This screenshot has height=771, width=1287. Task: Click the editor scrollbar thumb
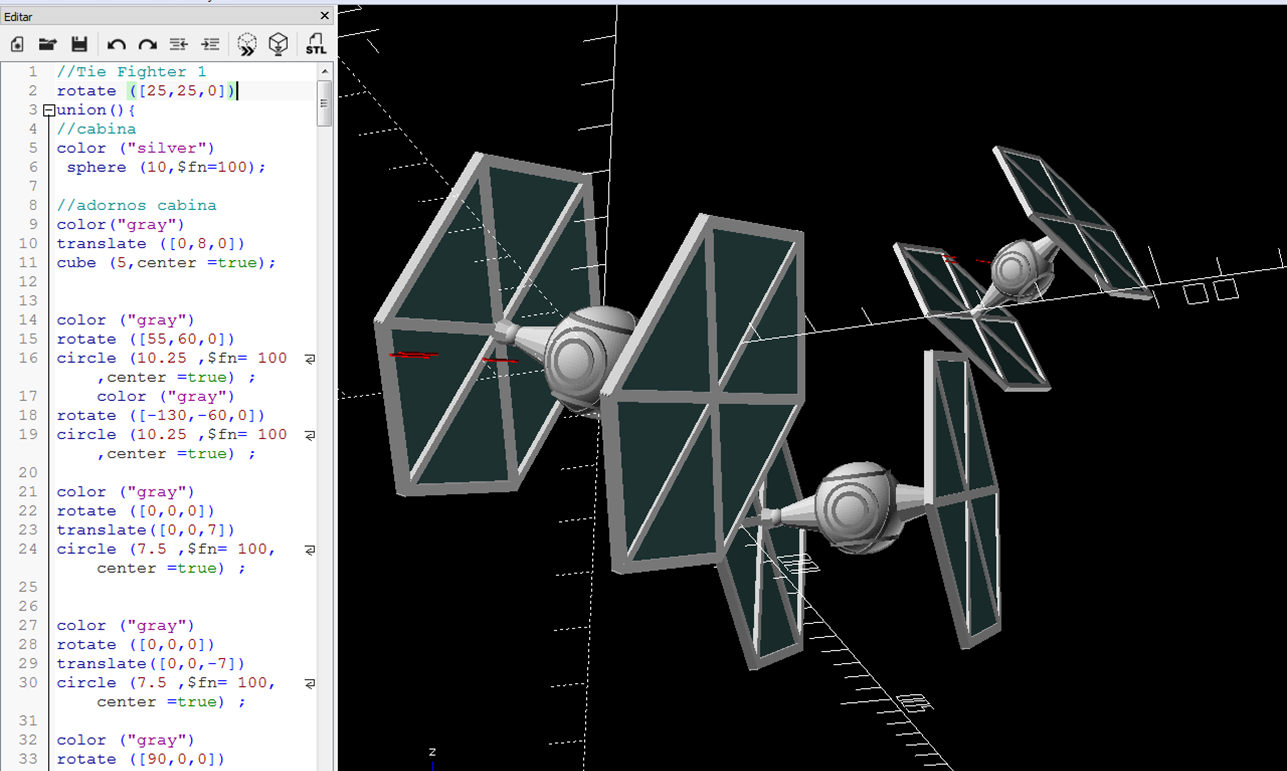(324, 103)
